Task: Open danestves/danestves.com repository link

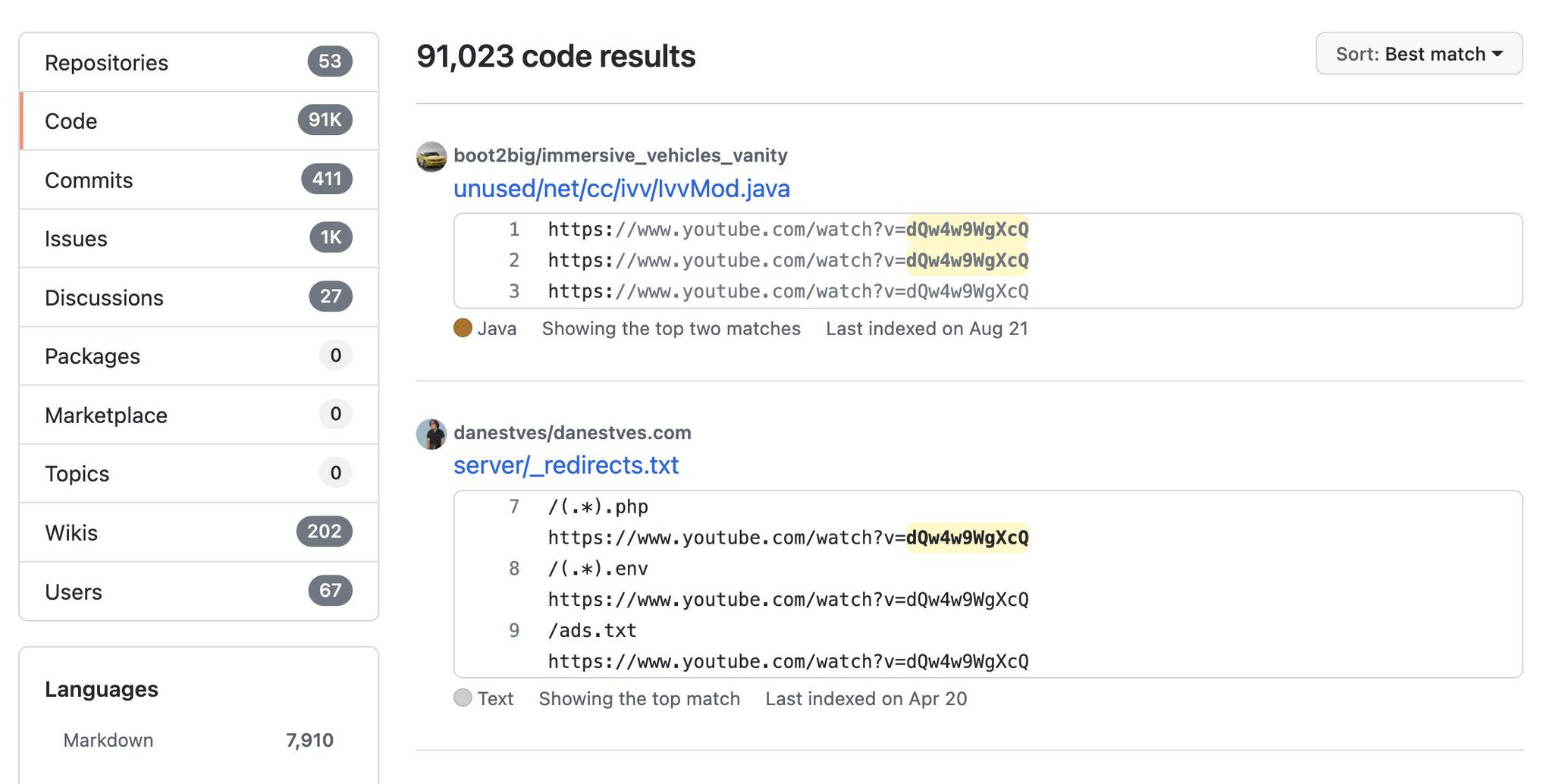Action: click(573, 433)
